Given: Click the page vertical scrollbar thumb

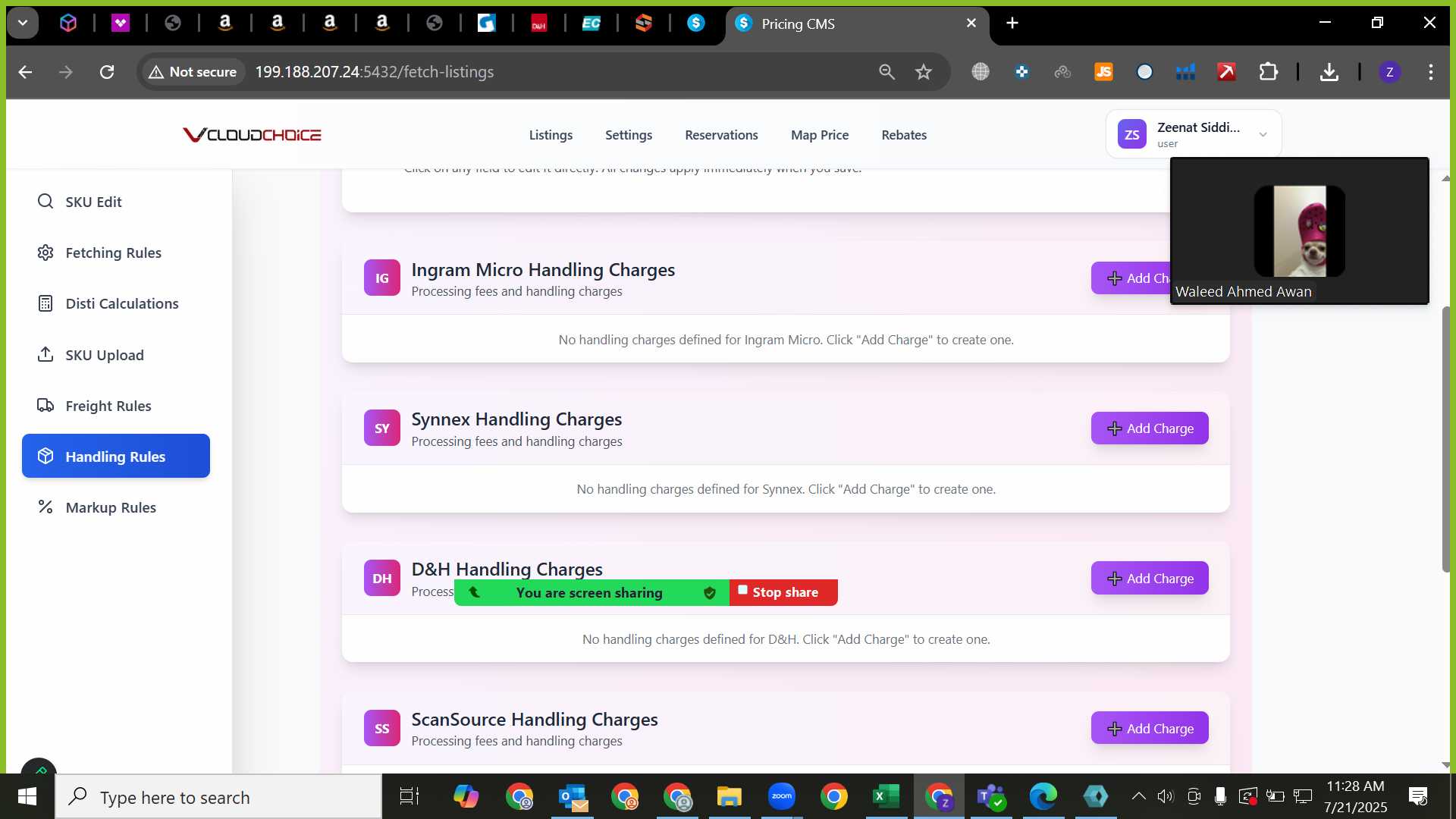Looking at the screenshot, I should click(1445, 440).
